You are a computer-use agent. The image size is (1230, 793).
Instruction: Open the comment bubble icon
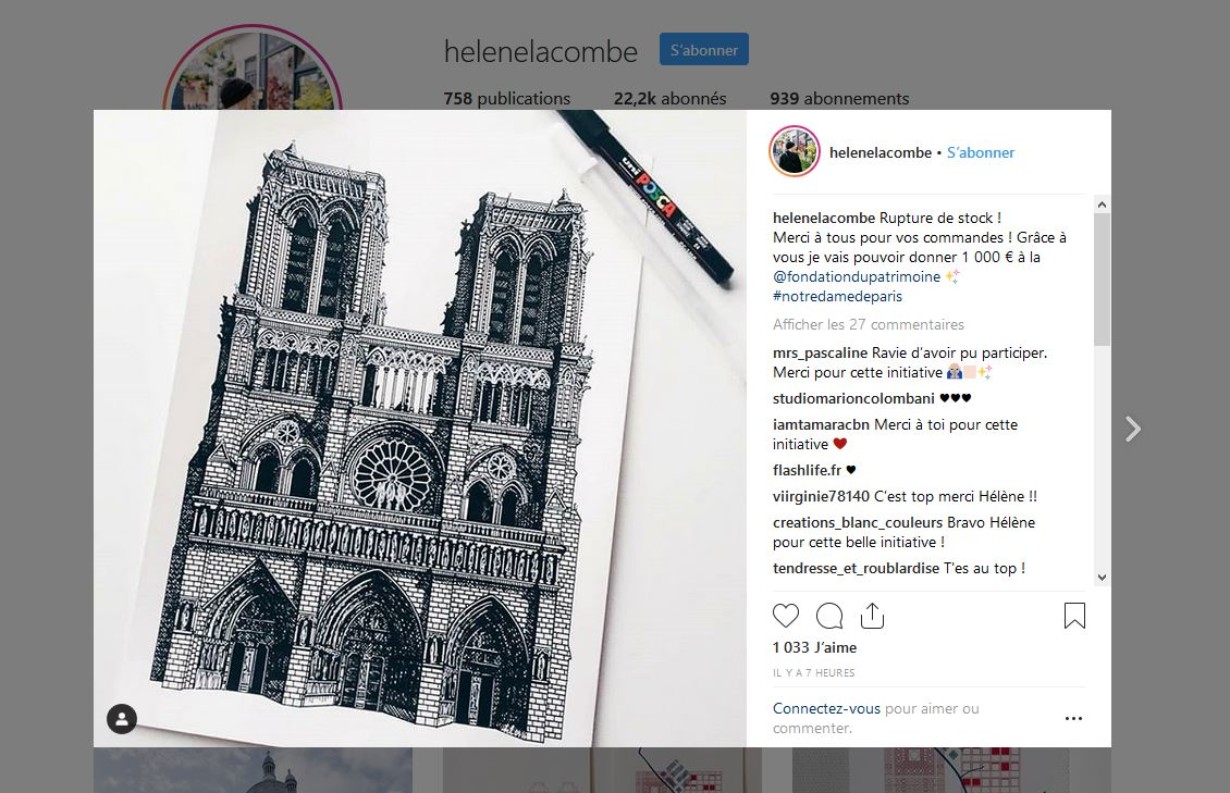pos(829,616)
